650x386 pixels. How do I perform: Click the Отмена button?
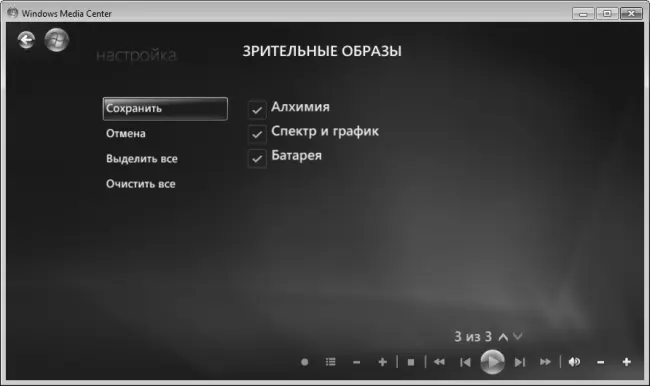click(x=126, y=134)
